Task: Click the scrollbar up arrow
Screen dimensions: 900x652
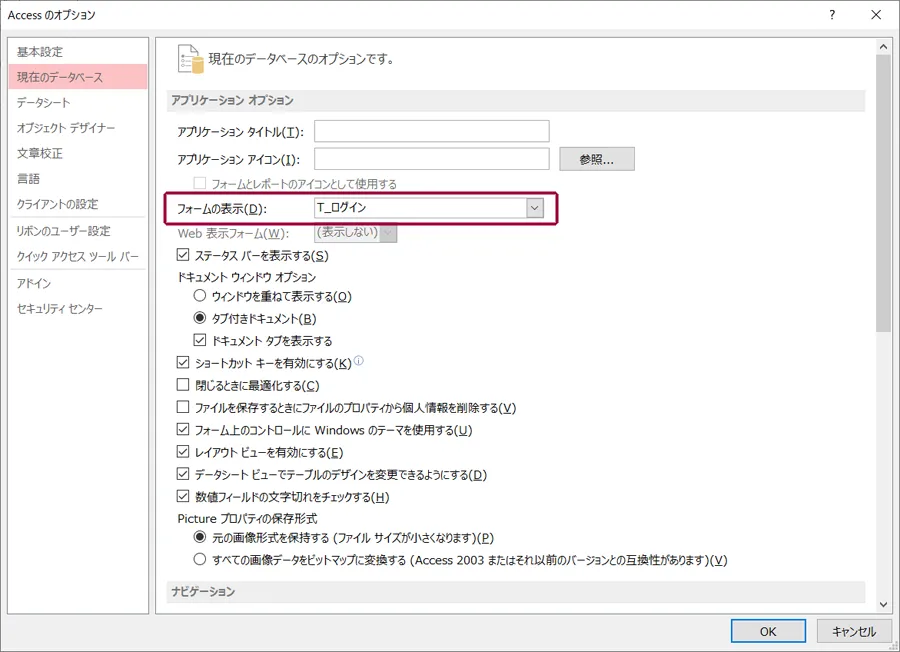Action: [883, 45]
